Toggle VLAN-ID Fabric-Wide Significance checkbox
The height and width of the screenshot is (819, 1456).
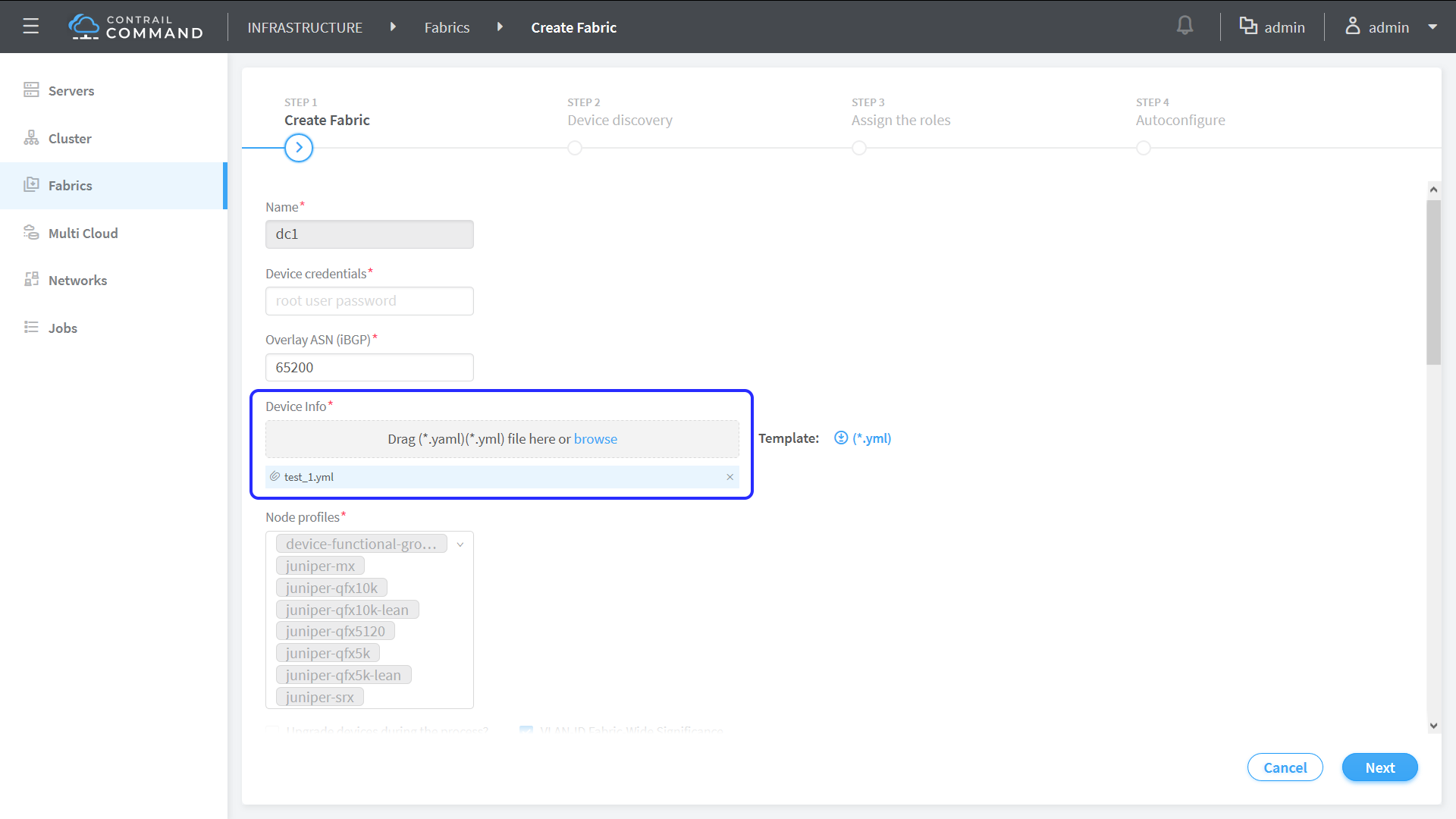[x=526, y=730]
